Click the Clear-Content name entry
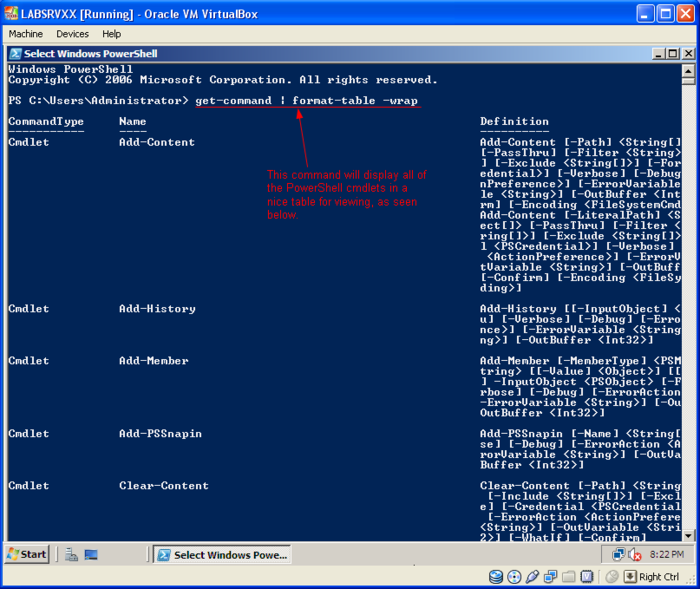 pyautogui.click(x=164, y=486)
